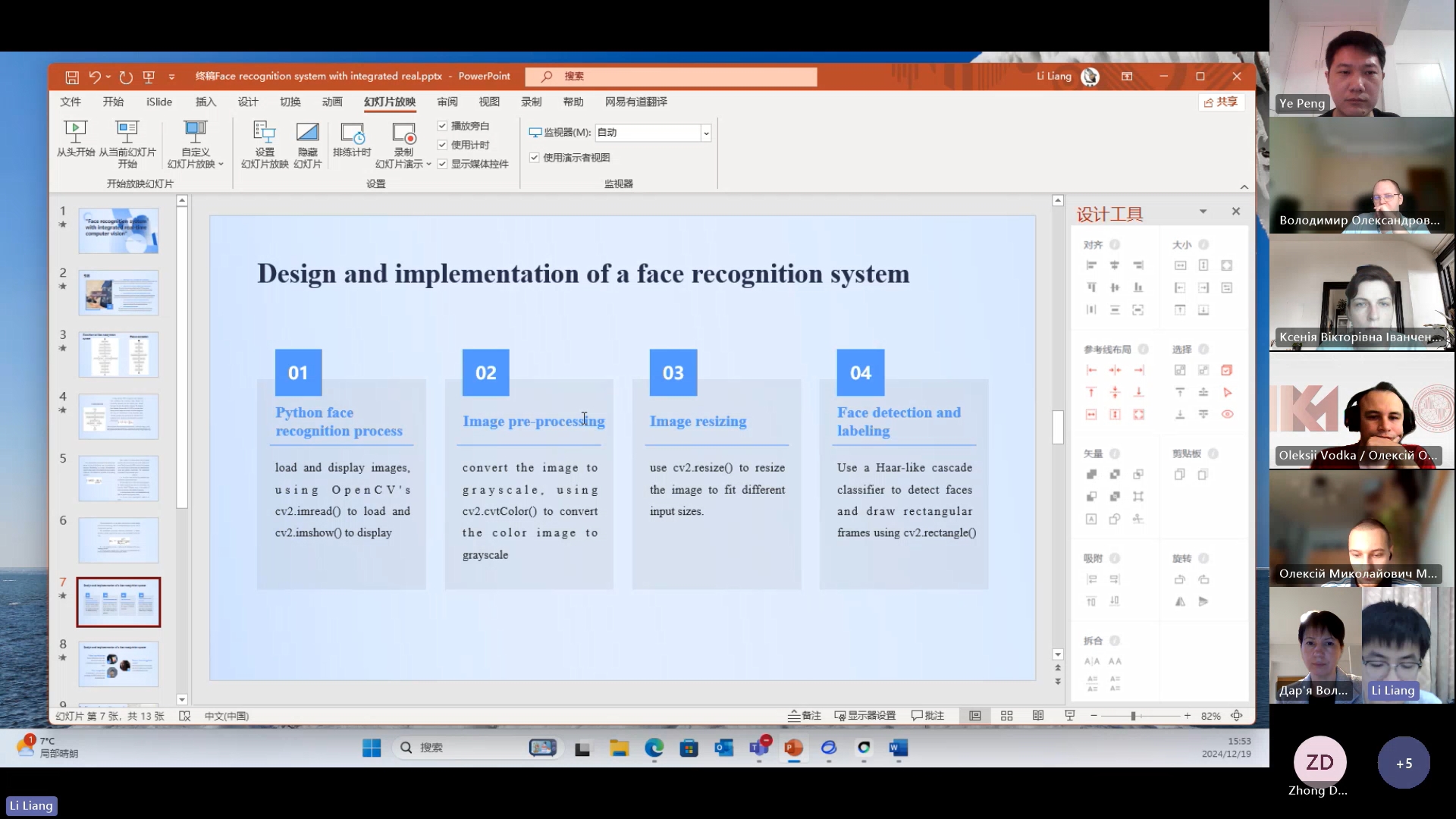The image size is (1456, 819).
Task: Click the Hide Slide (隐藏幻灯片) icon
Action: (307, 133)
